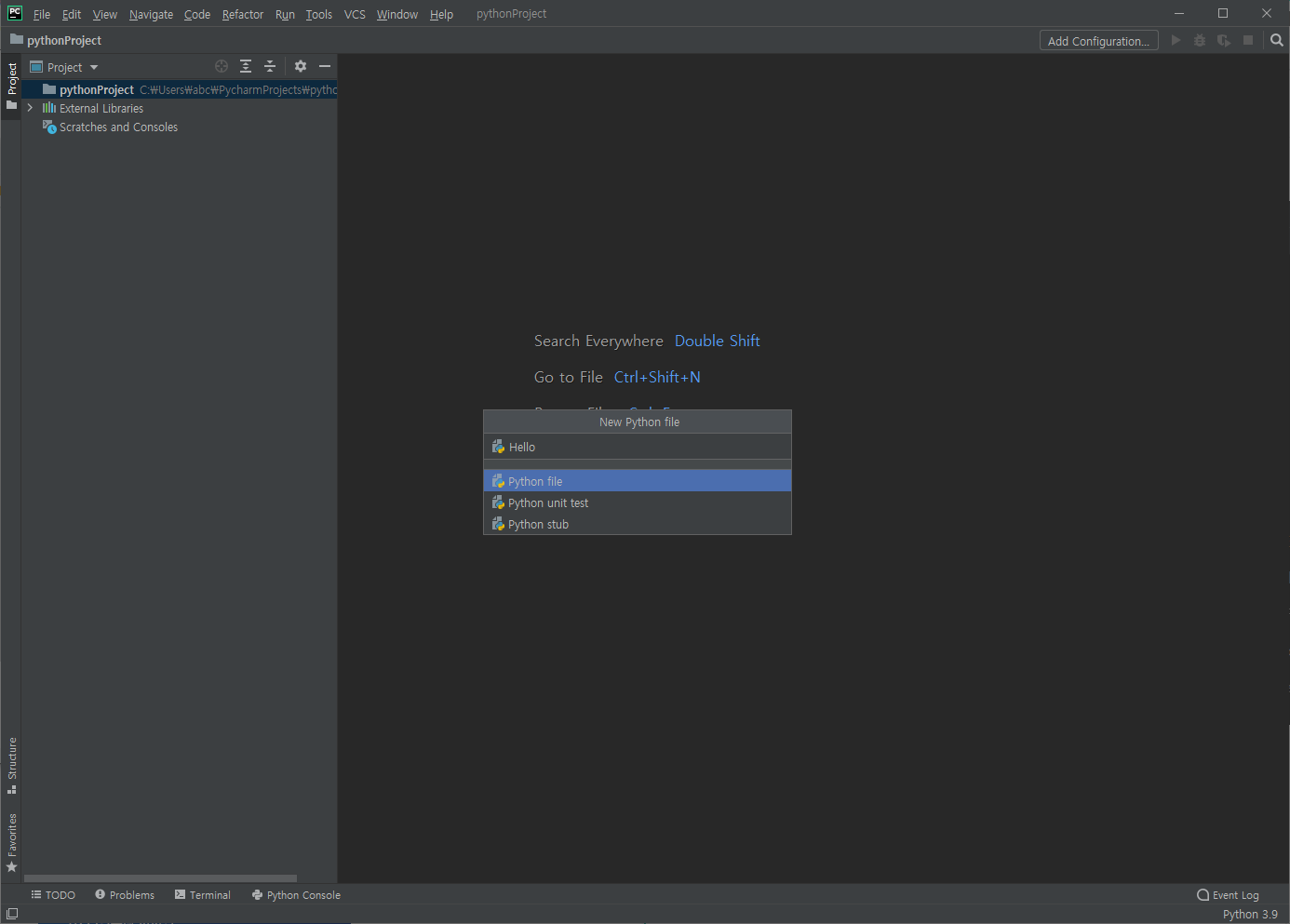Click Python unit test file icon

(498, 502)
